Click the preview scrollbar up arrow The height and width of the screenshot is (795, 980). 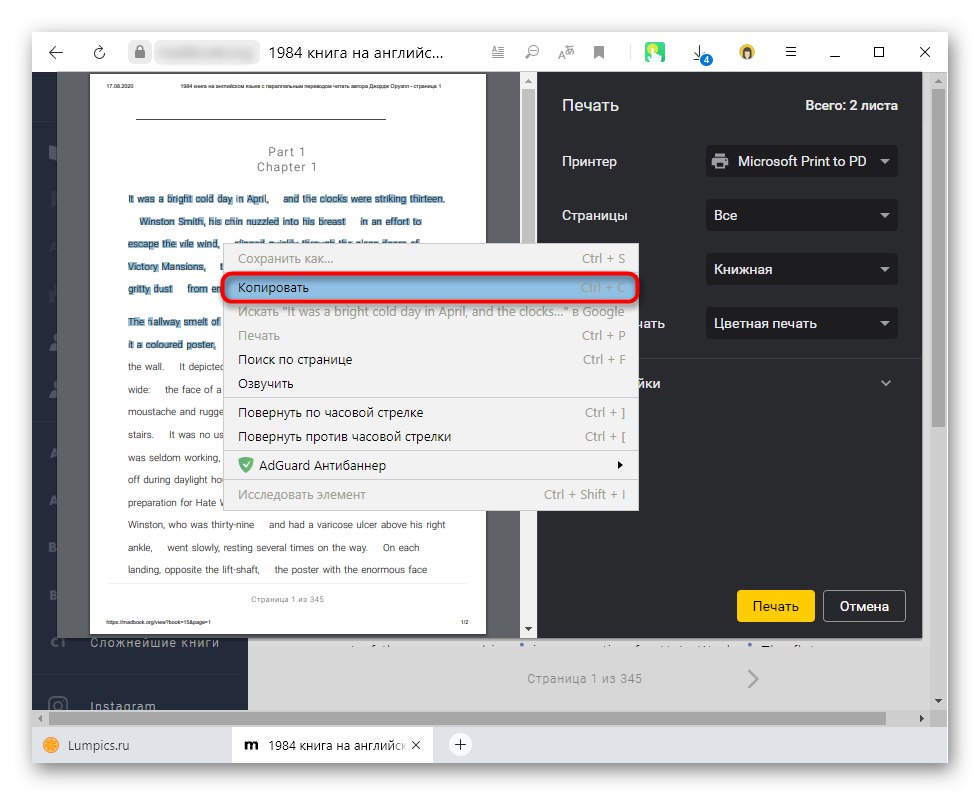click(x=528, y=81)
